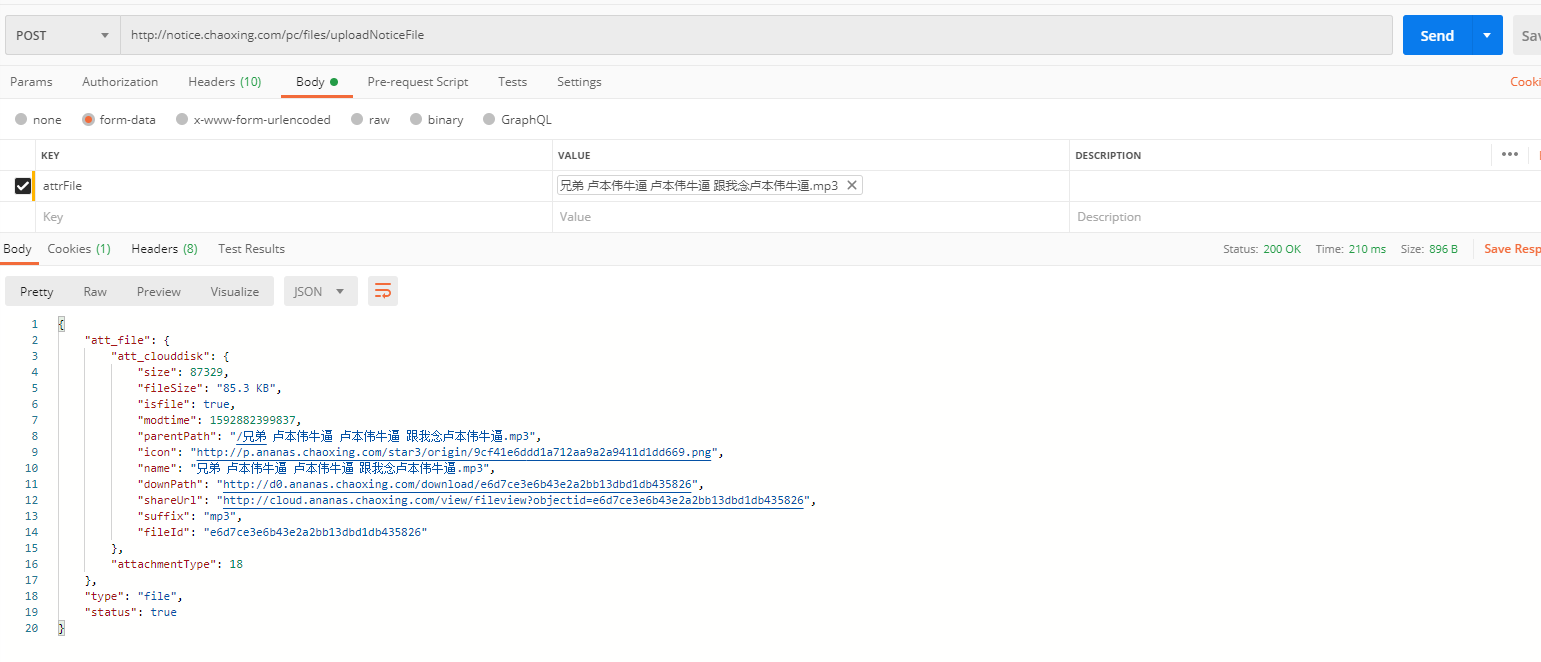1541x662 pixels.
Task: Choose the binary body radio button
Action: pos(415,119)
